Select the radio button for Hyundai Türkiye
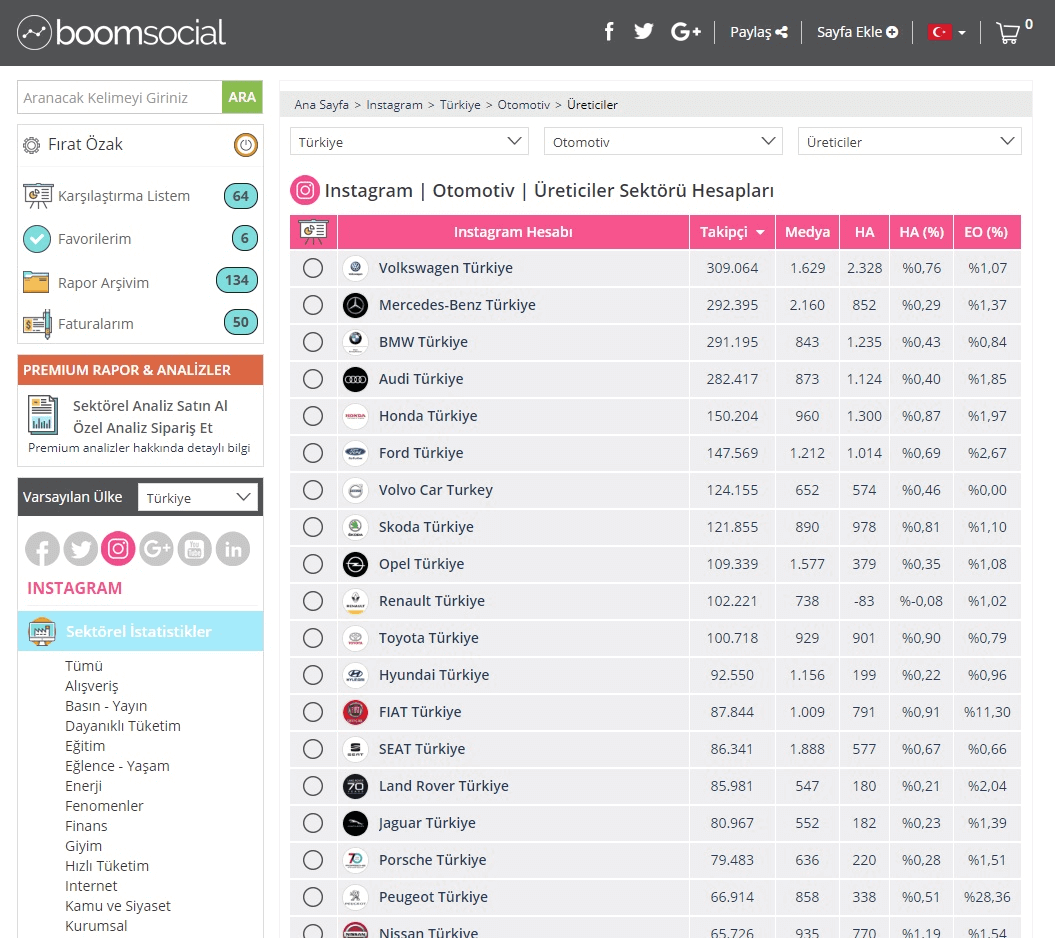The image size is (1055, 938). tap(313, 675)
